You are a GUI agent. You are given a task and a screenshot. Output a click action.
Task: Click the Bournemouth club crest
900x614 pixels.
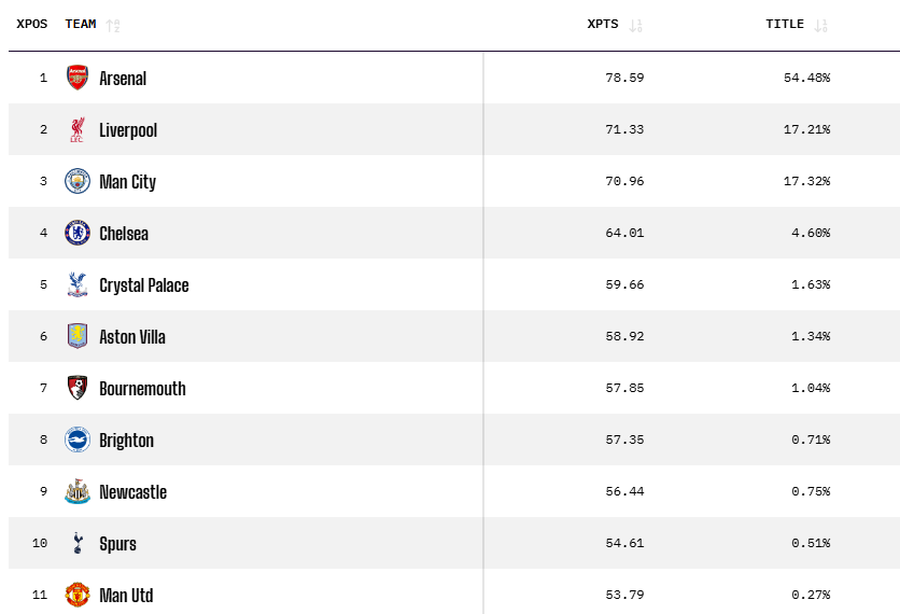tap(77, 388)
